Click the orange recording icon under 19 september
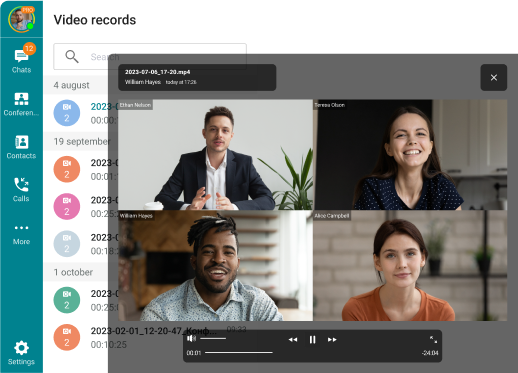The height and width of the screenshot is (373, 518). pos(67,169)
